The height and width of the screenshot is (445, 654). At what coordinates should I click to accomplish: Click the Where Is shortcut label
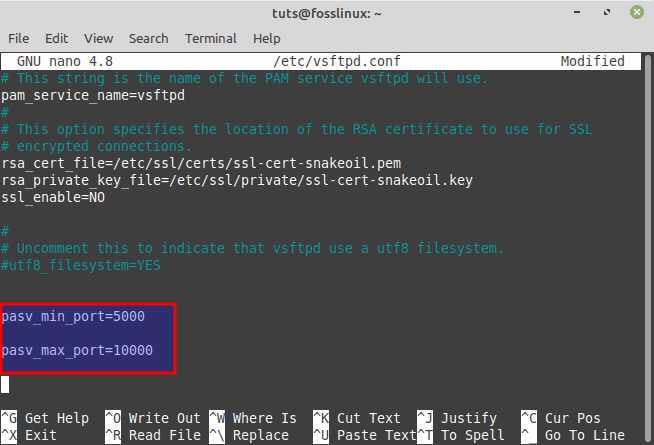[264, 418]
